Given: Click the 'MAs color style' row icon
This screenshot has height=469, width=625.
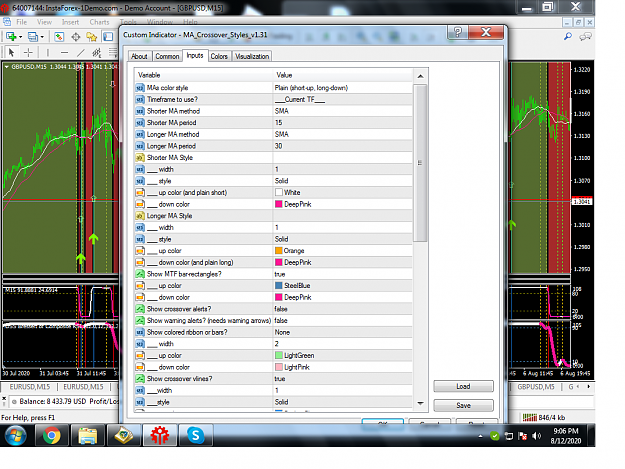Looking at the screenshot, I should coord(140,88).
